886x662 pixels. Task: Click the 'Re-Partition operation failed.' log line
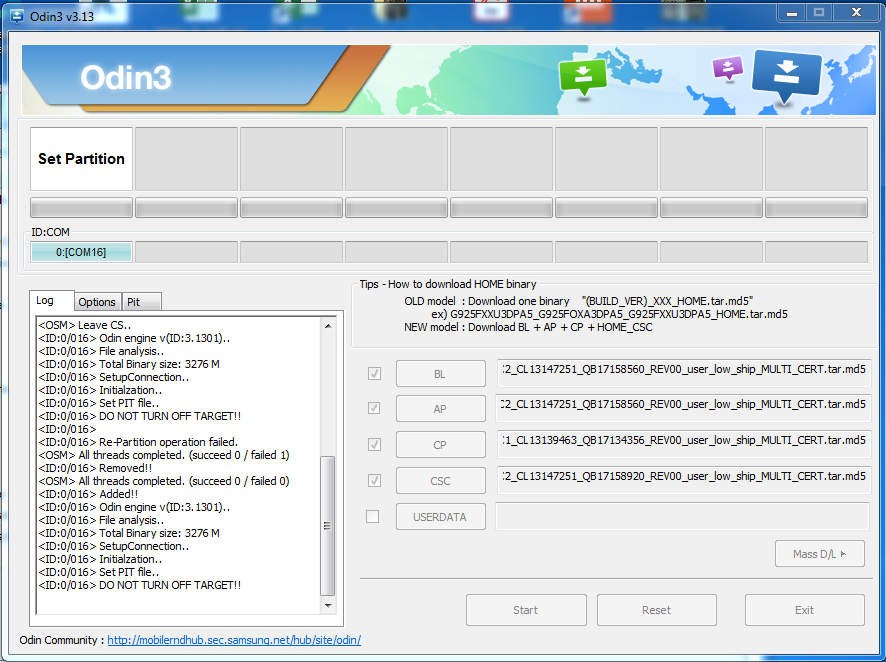coord(138,442)
